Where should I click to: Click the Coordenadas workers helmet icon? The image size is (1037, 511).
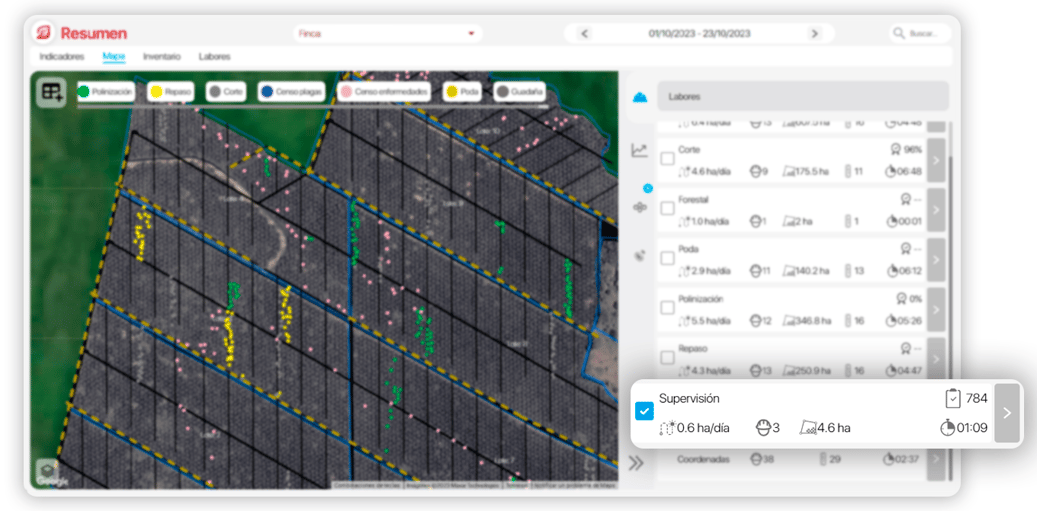tap(756, 458)
